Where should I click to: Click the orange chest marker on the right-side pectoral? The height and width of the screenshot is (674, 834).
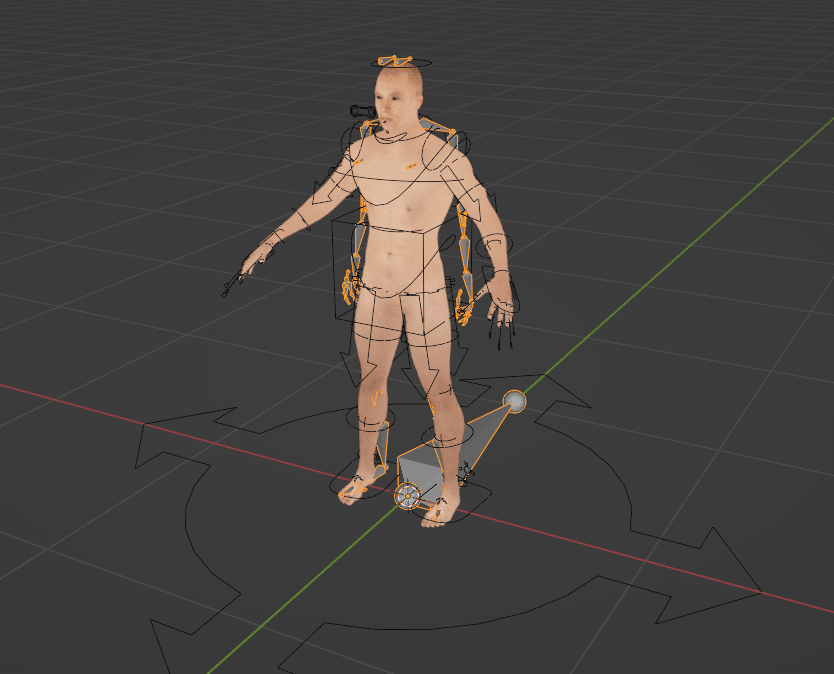[x=412, y=167]
